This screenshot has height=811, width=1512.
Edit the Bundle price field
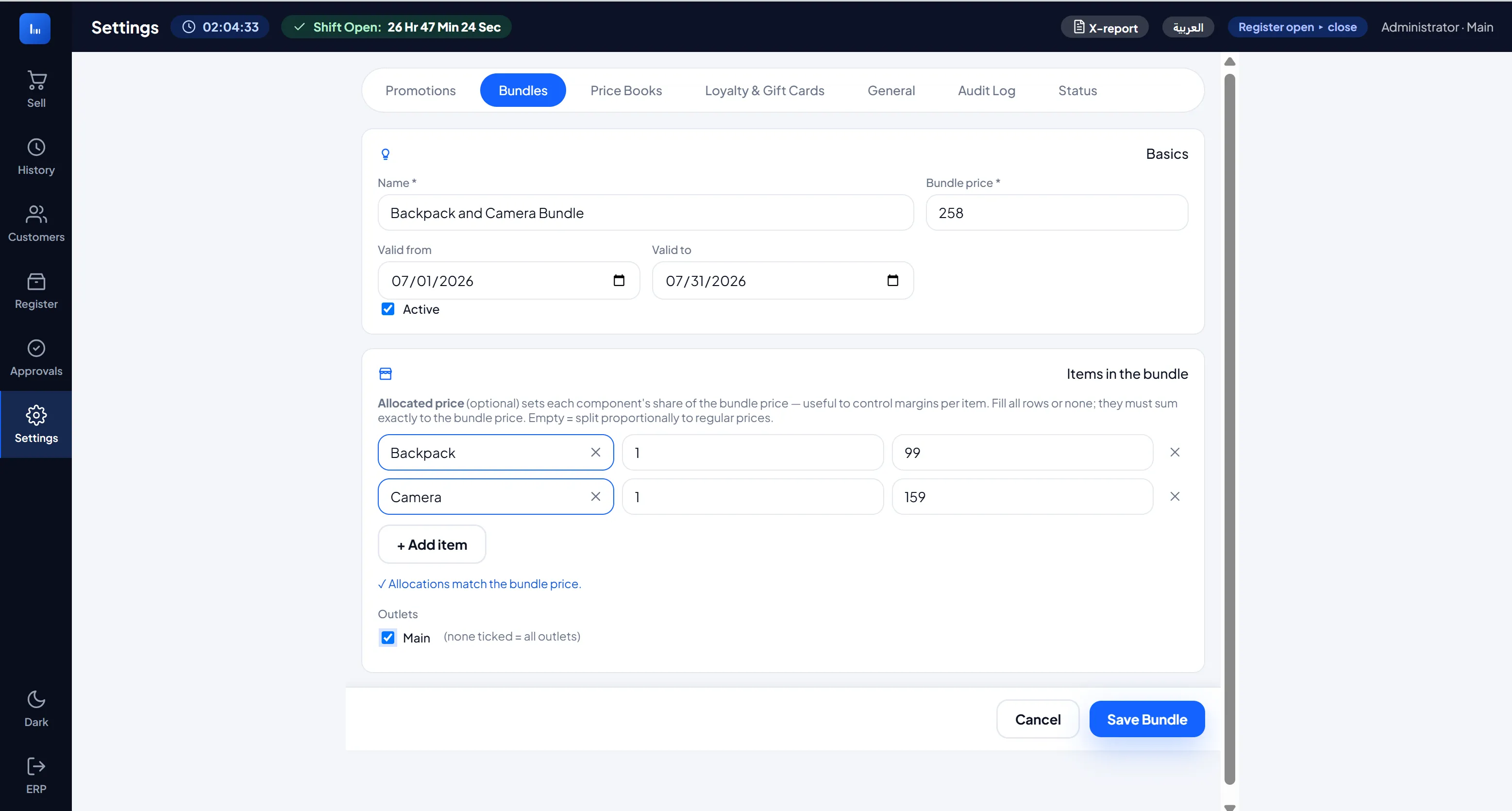click(x=1057, y=213)
